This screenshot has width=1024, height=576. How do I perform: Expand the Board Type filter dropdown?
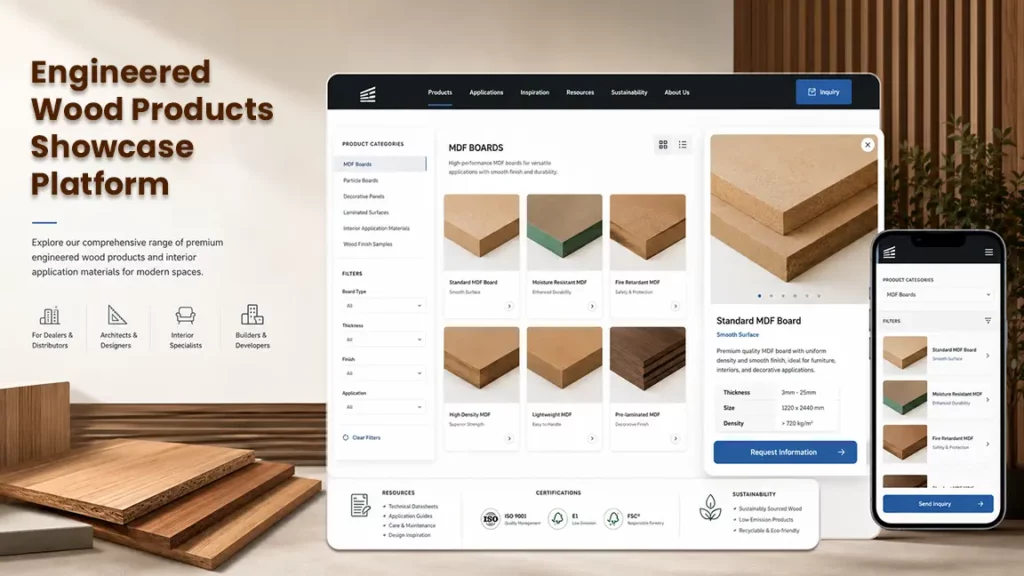383,306
